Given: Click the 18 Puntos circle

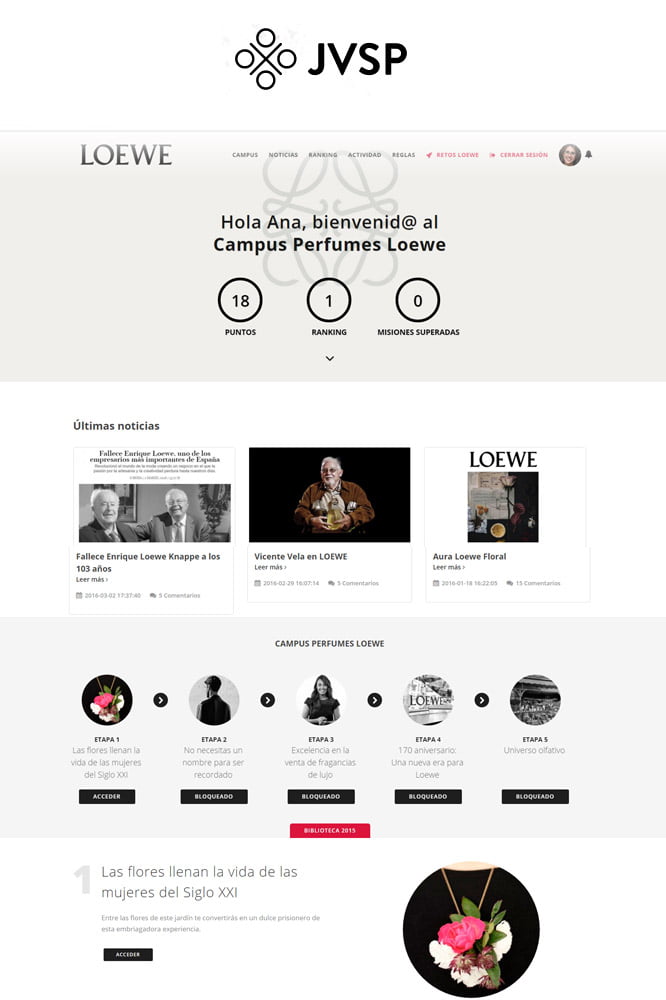Looking at the screenshot, I should 240,300.
